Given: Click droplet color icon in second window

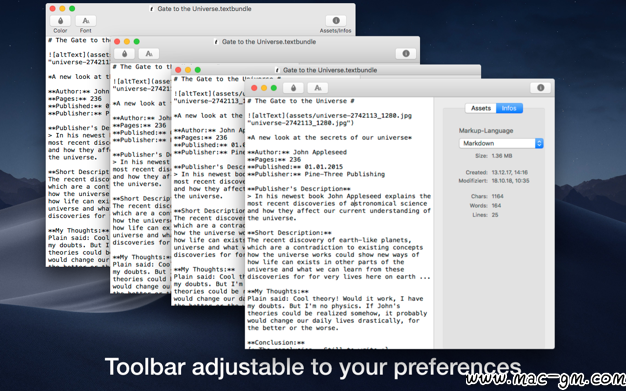Looking at the screenshot, I should click(125, 54).
